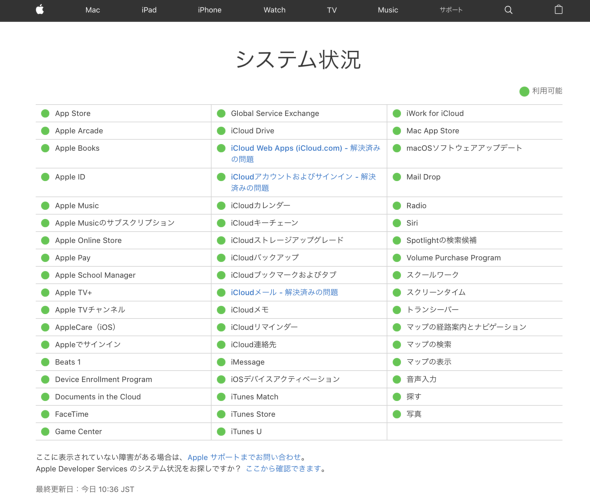Screen dimensions: 590x503
Task: Click green dot beside iTunes Store
Action: pos(221,414)
